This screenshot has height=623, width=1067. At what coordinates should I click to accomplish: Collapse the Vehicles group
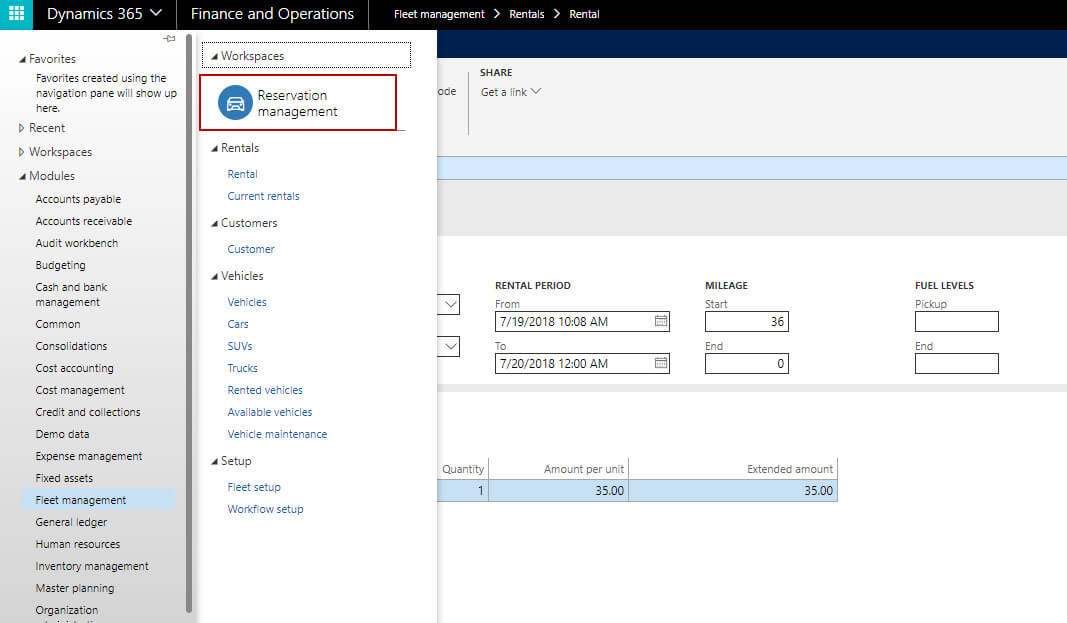tap(214, 275)
